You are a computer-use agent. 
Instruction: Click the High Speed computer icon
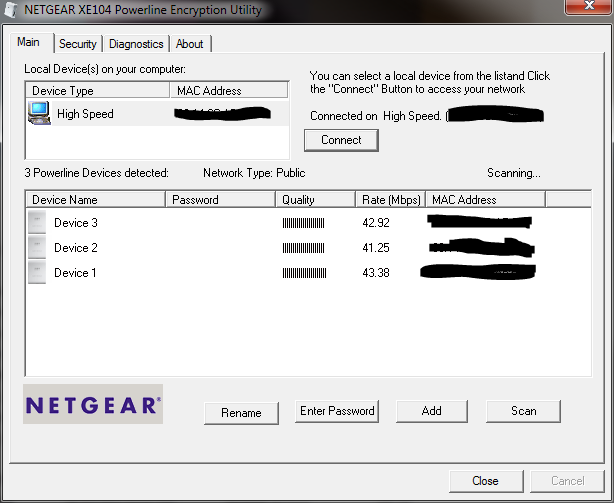(x=40, y=114)
